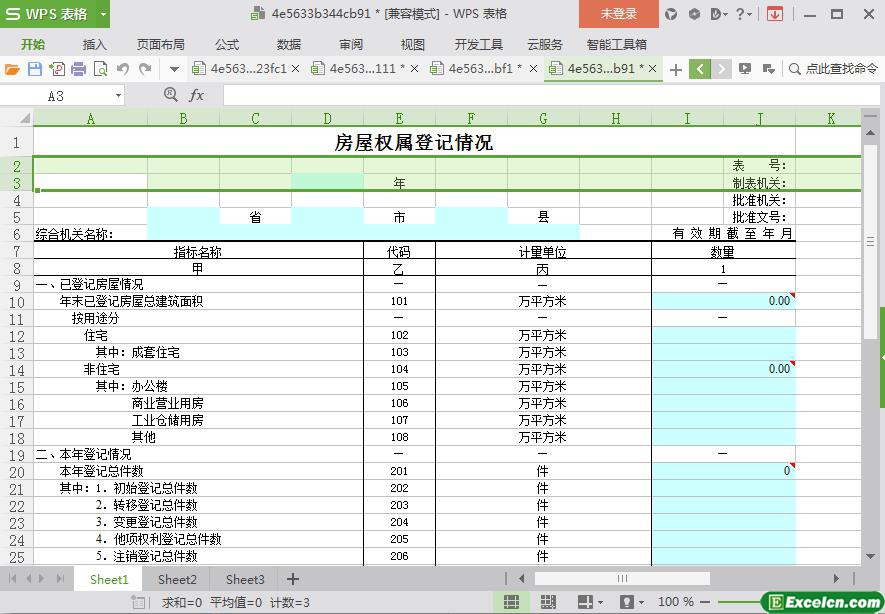This screenshot has height=614, width=885.
Task: Expand the Name Box dropdown arrow
Action: click(x=118, y=95)
